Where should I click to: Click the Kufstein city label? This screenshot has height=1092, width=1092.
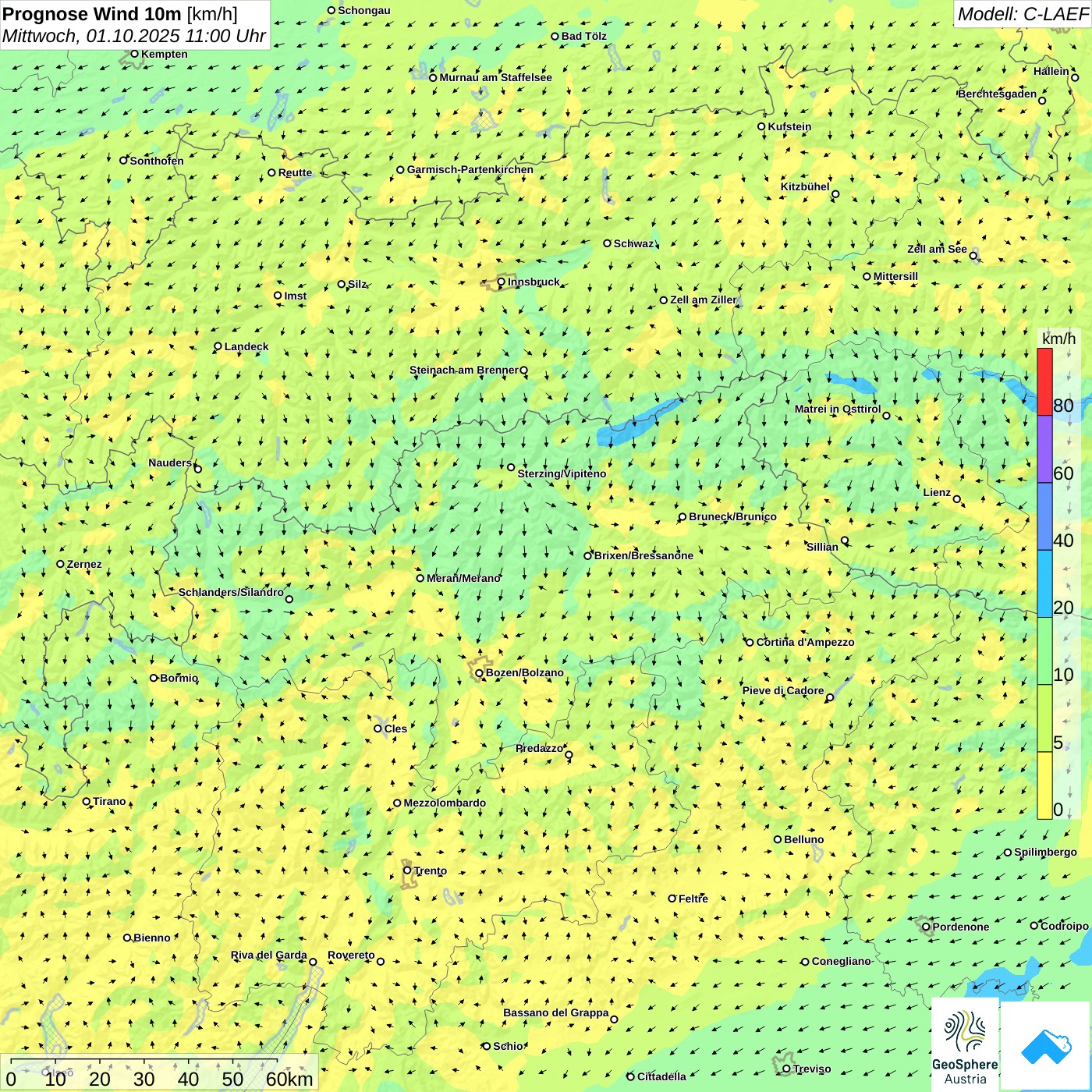789,126
